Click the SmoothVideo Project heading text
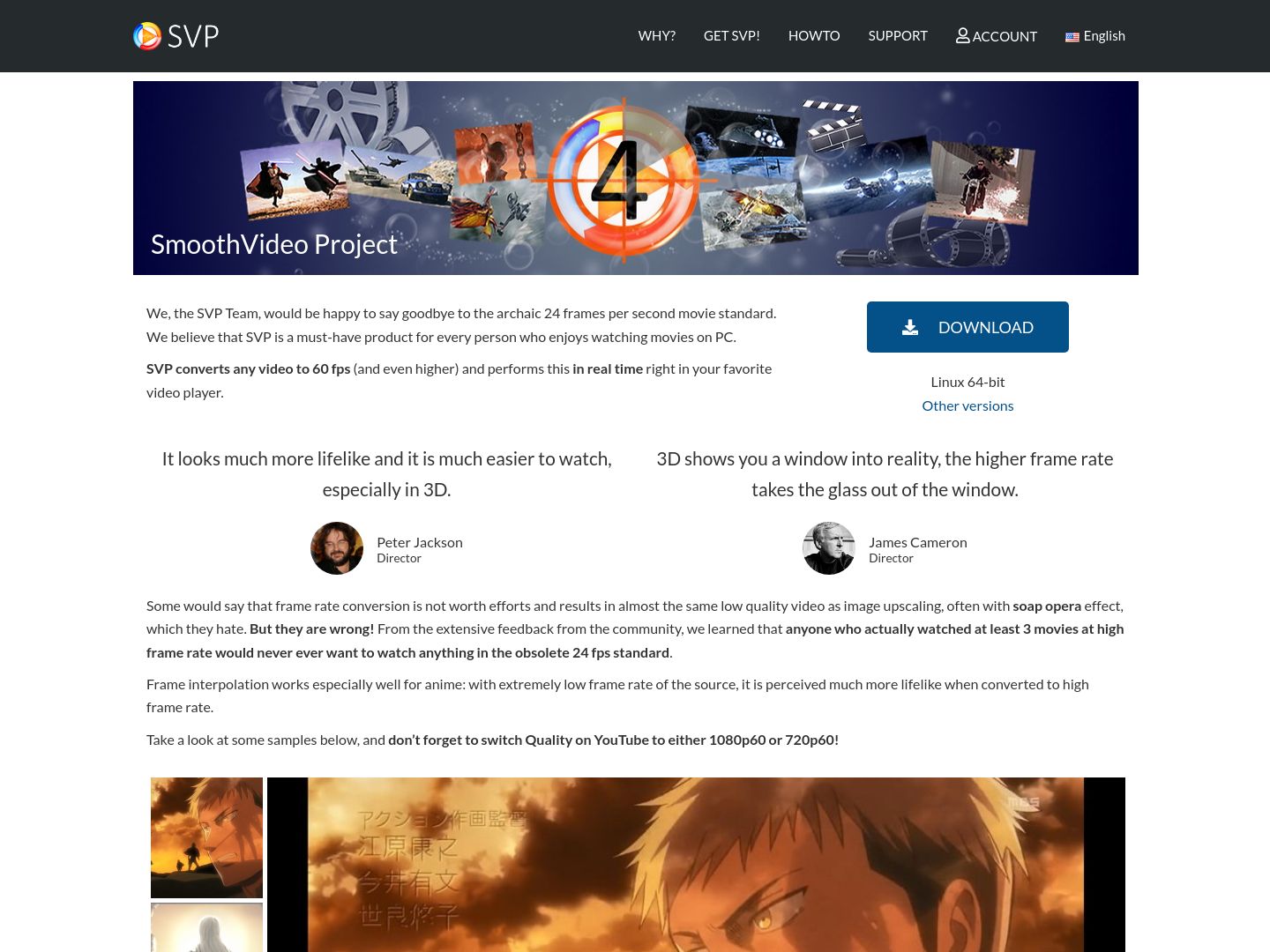Image resolution: width=1270 pixels, height=952 pixels. click(x=274, y=244)
